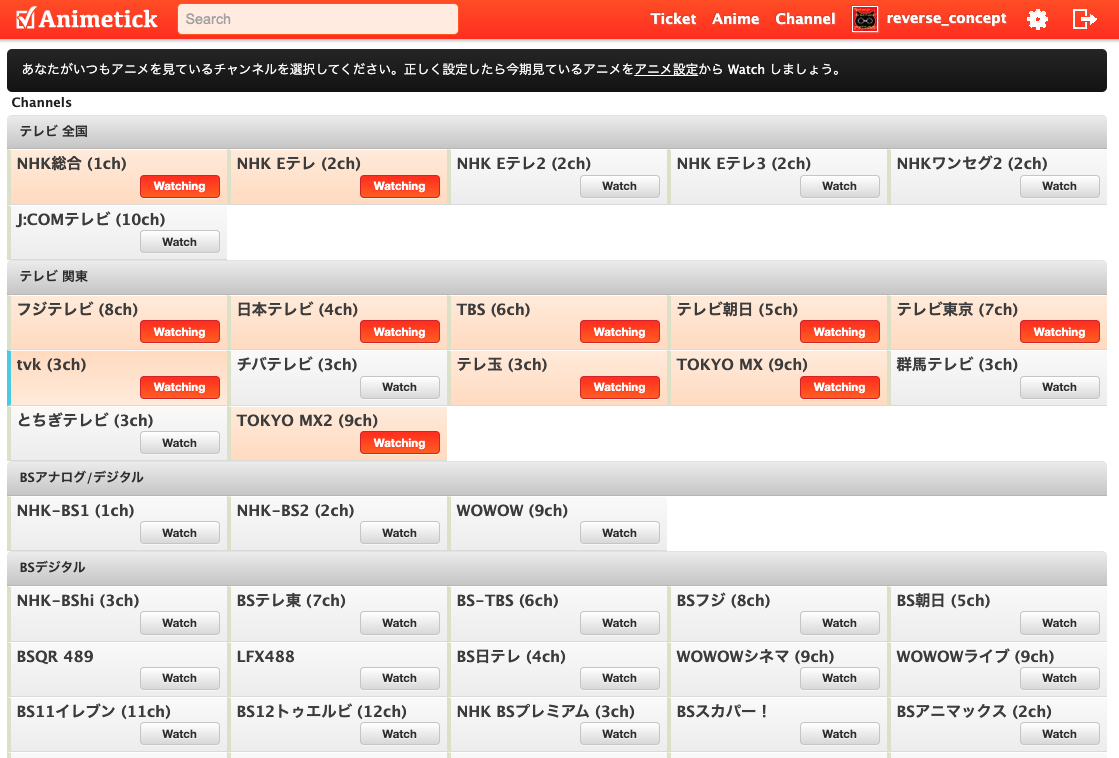Toggle Watching for 日本テレビ (4ch)
The height and width of the screenshot is (758, 1119).
[x=400, y=332]
